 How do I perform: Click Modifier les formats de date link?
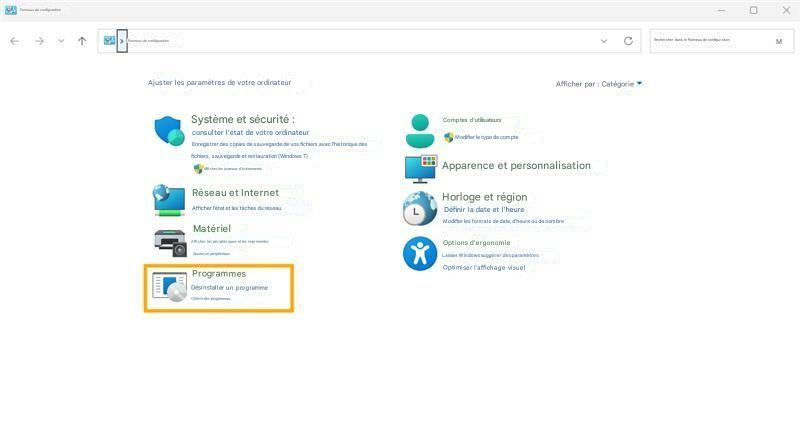coord(503,221)
